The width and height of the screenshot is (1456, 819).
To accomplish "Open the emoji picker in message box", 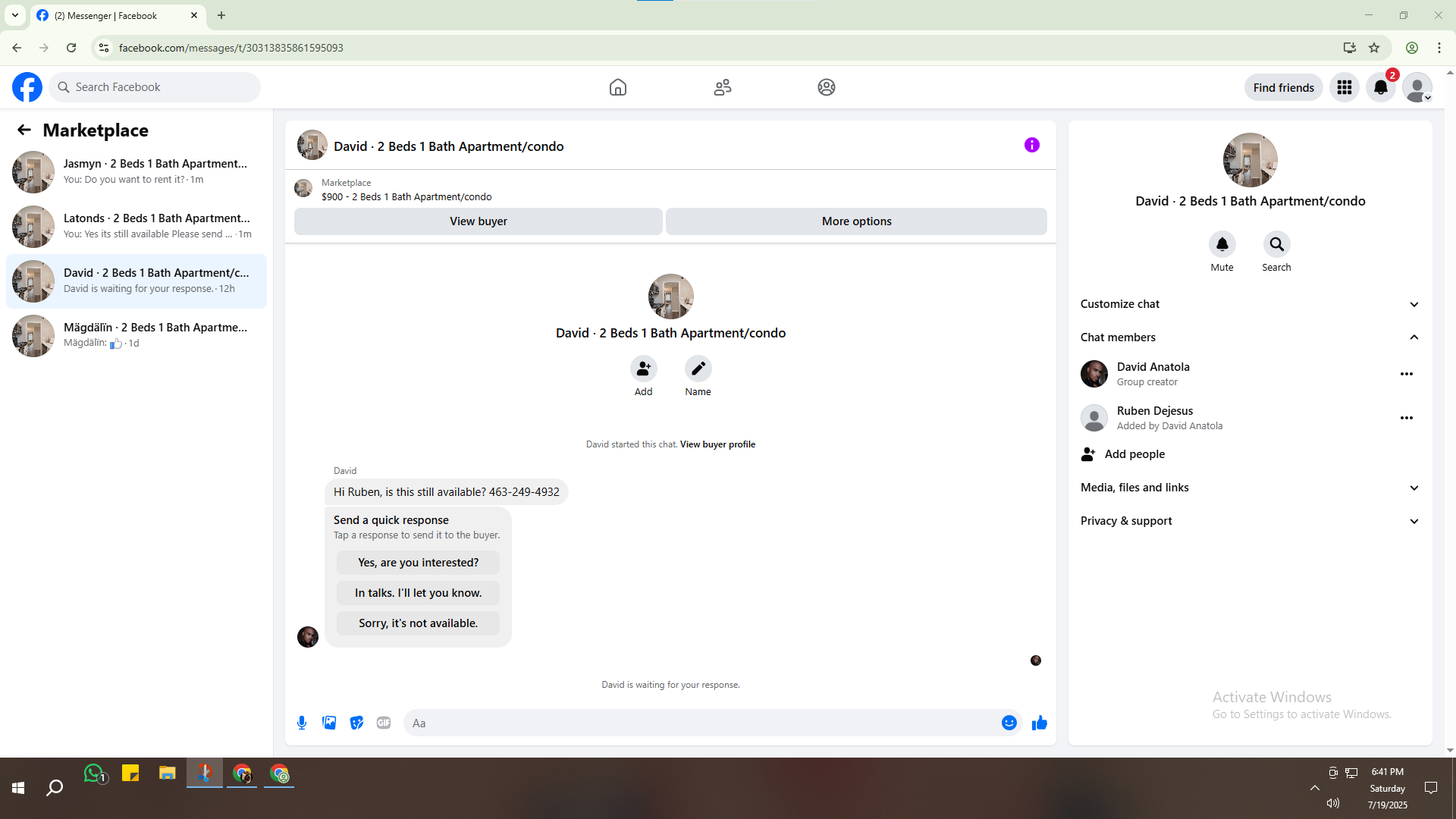I will coord(1009,723).
